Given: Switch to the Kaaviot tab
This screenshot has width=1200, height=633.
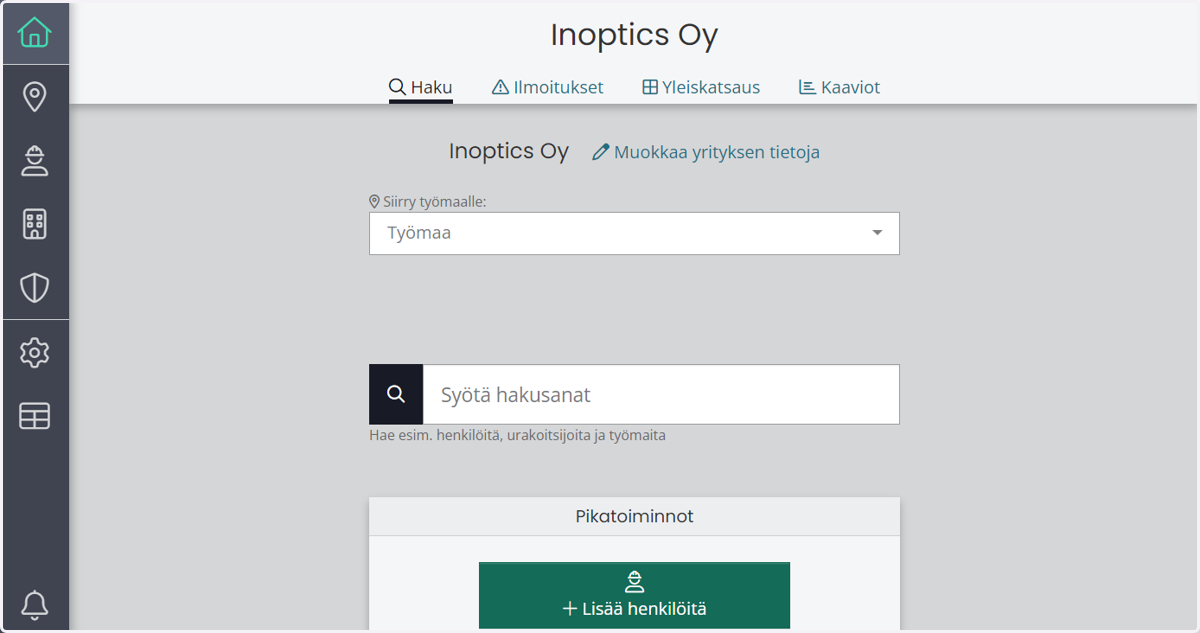Looking at the screenshot, I should tap(839, 87).
